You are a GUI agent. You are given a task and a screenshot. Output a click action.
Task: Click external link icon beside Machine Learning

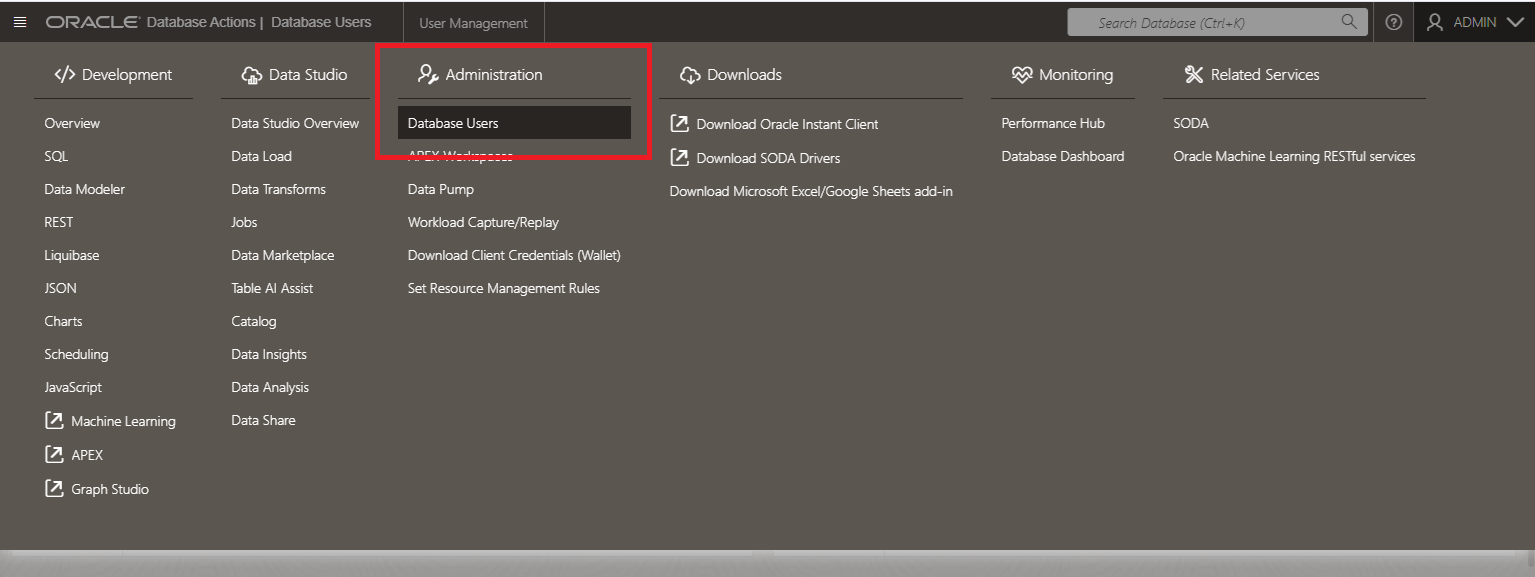coord(54,421)
